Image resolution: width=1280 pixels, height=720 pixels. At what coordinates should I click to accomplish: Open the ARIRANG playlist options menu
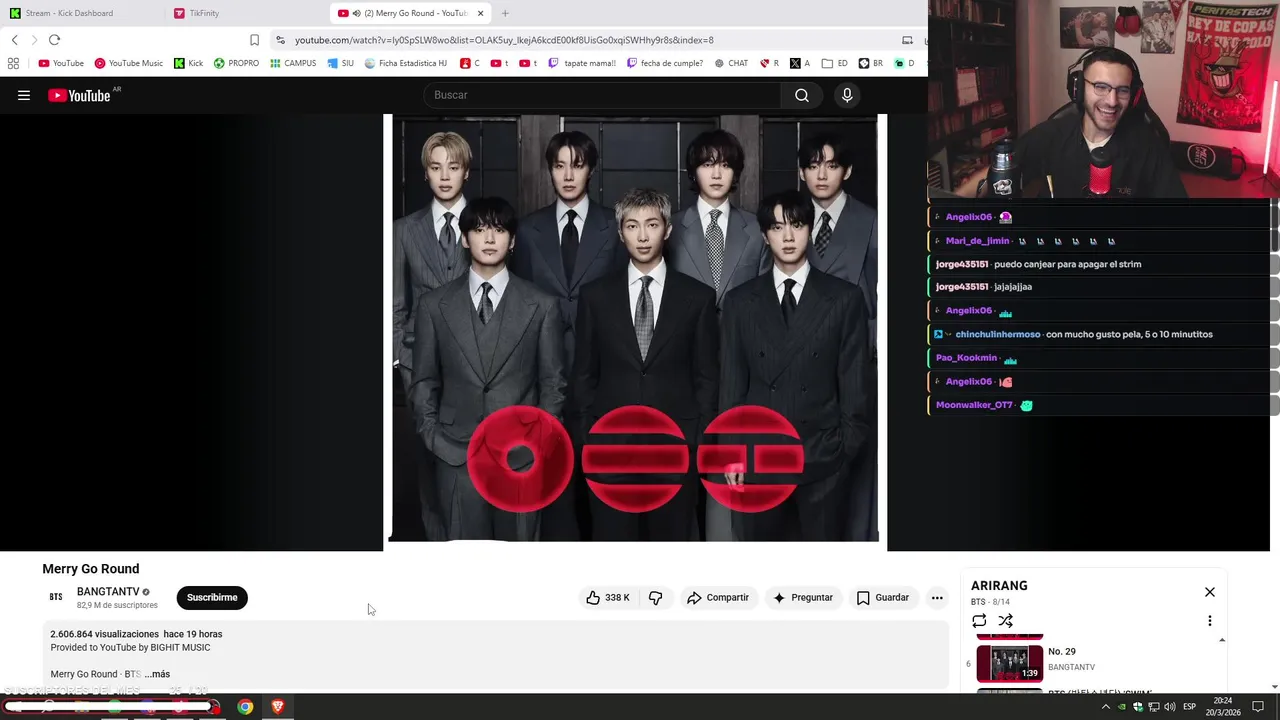tap(1210, 621)
